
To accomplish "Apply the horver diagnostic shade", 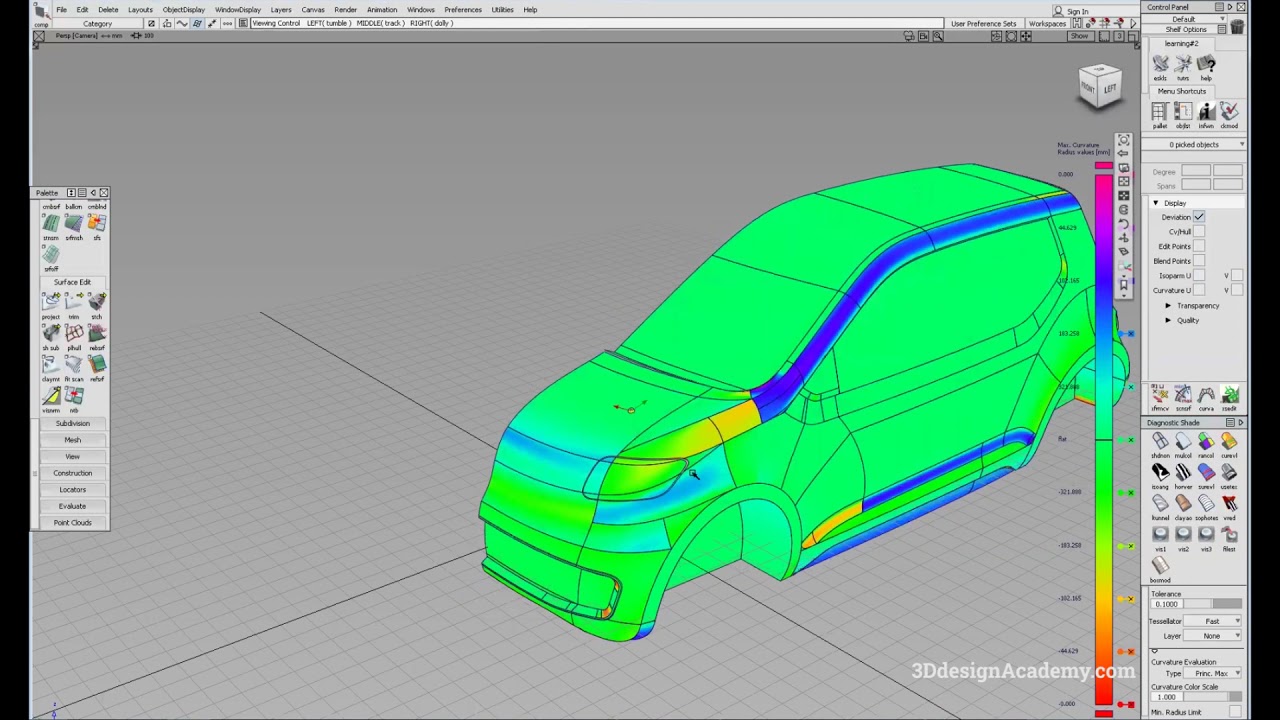I will point(1183,473).
